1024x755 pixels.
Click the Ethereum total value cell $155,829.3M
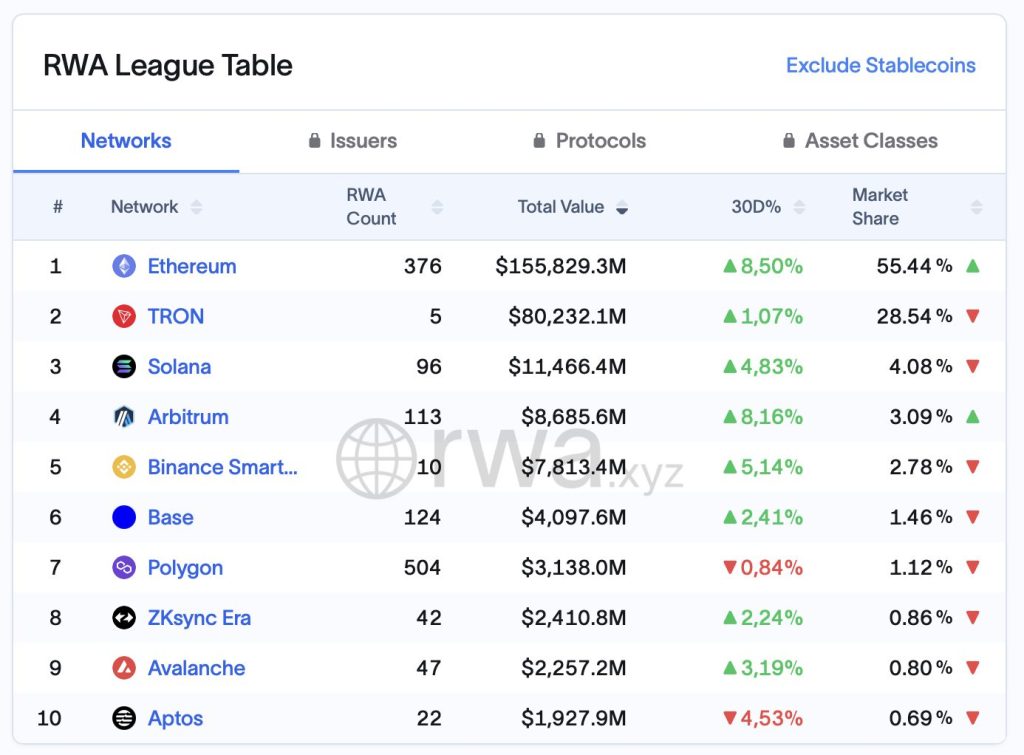pyautogui.click(x=561, y=266)
